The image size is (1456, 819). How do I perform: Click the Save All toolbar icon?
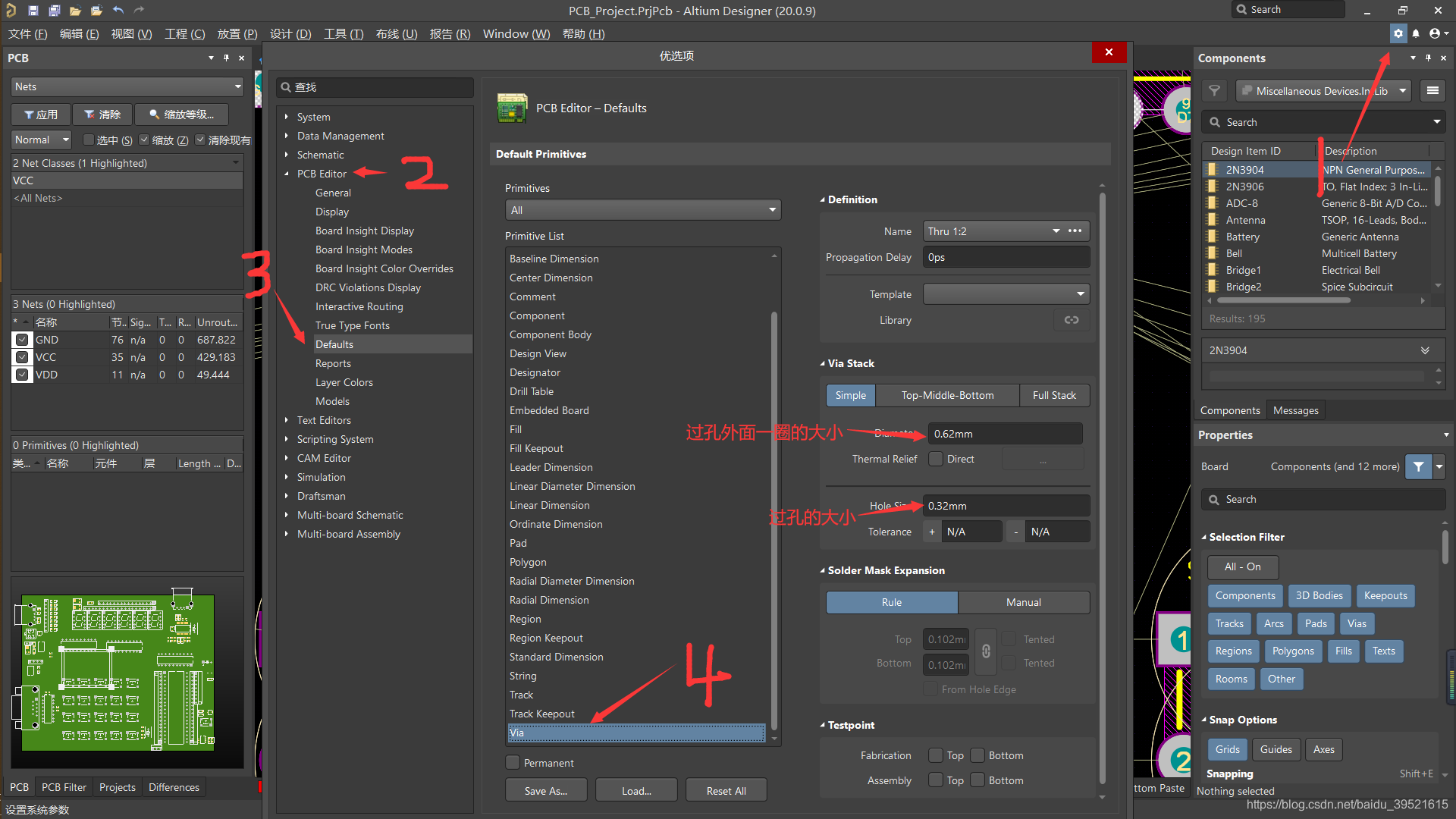tap(54, 11)
